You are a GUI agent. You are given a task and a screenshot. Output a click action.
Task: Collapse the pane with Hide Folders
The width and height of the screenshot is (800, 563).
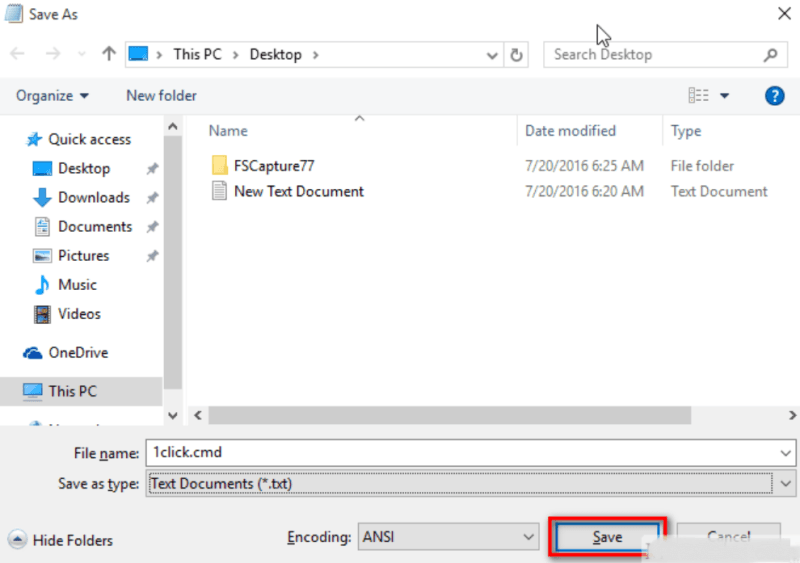(61, 540)
